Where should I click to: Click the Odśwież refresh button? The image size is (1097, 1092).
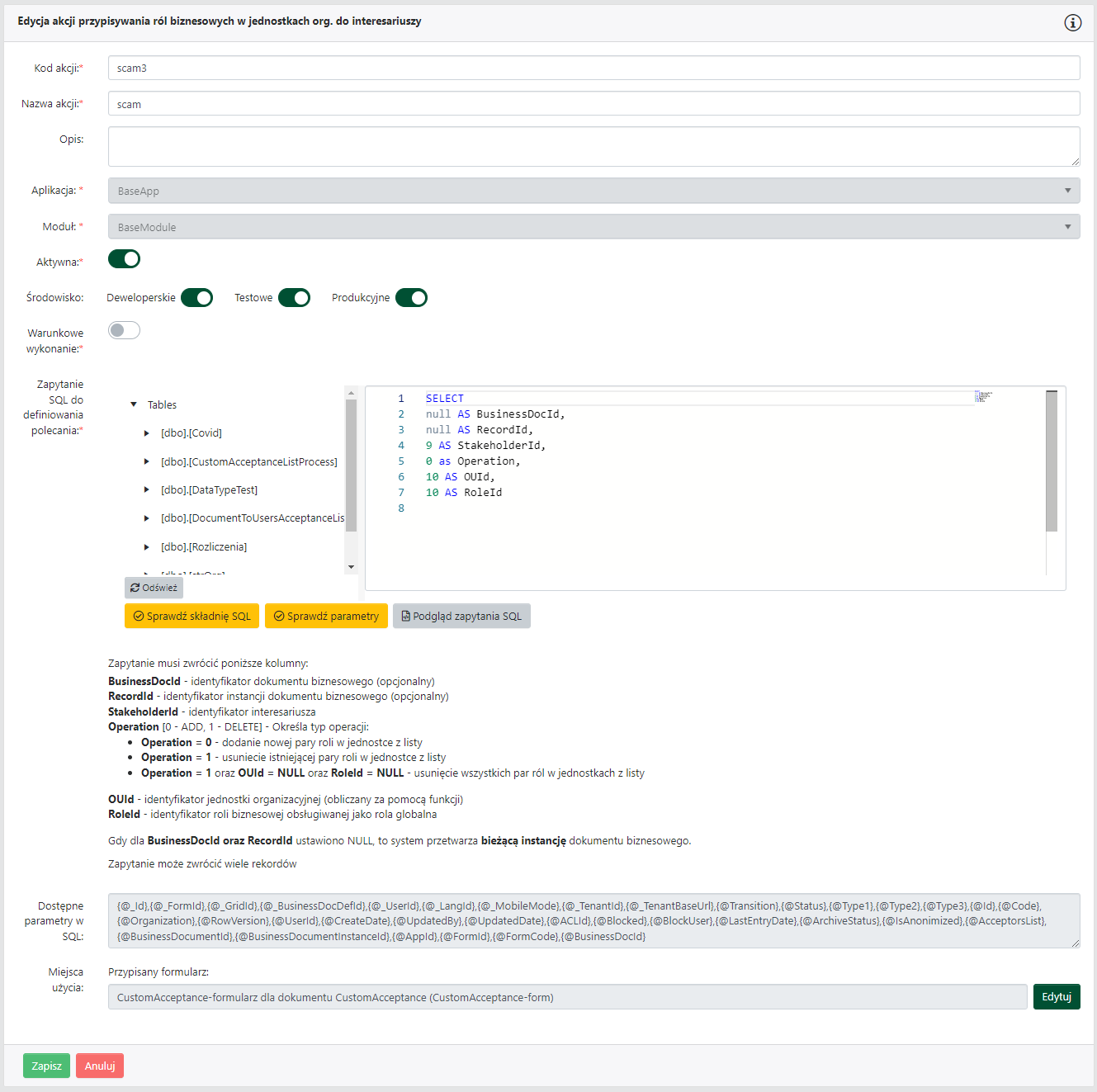coord(154,588)
